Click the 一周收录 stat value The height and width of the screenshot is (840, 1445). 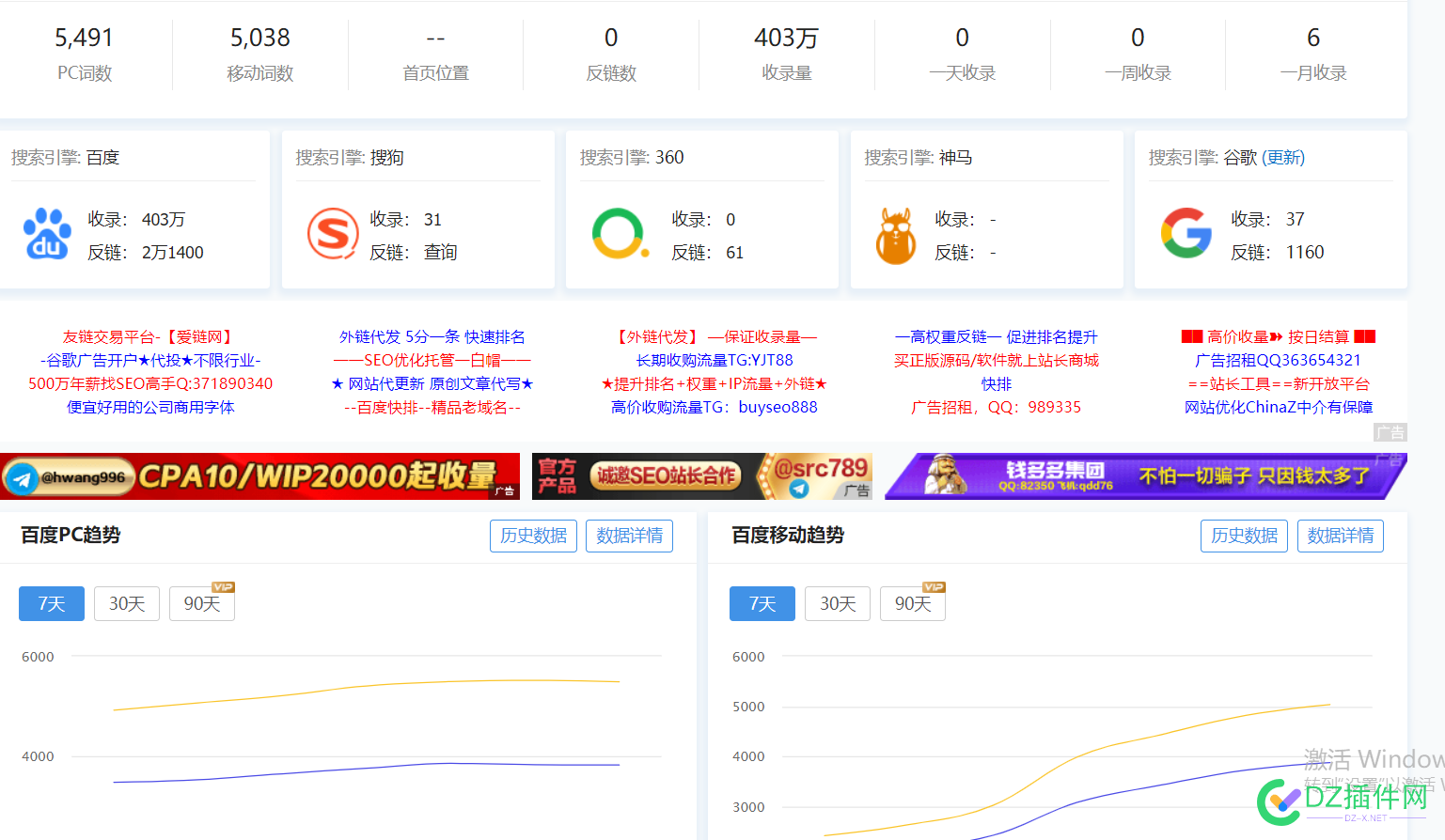(1138, 38)
